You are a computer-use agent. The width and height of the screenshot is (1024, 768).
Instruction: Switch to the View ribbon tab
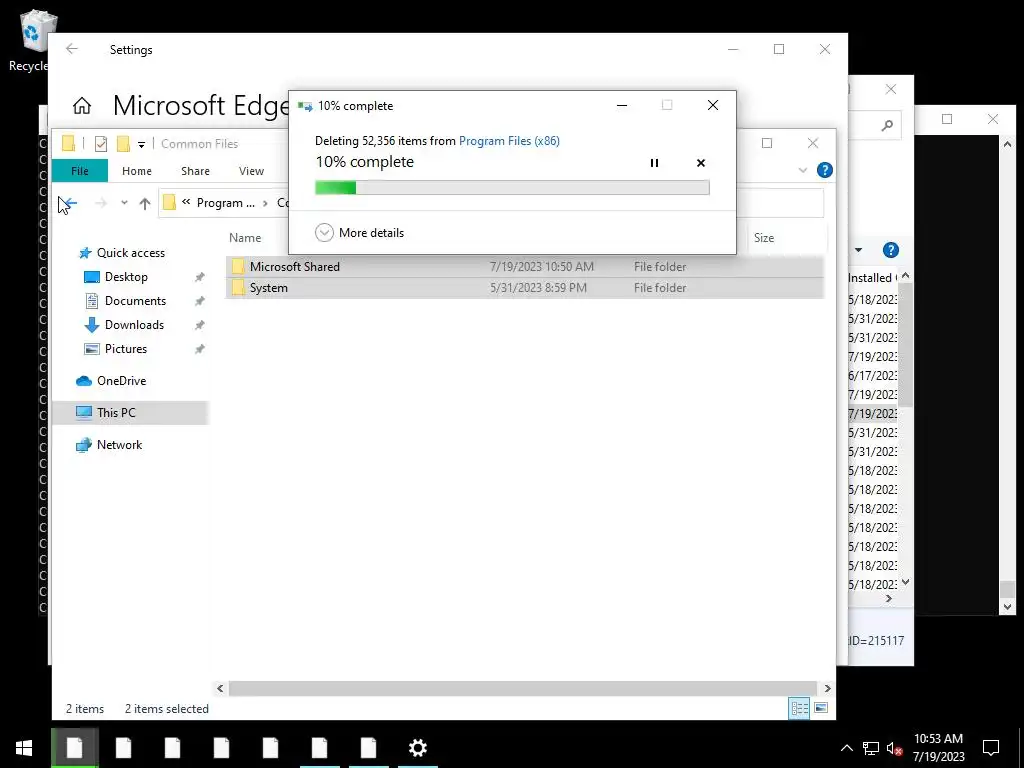(x=251, y=171)
